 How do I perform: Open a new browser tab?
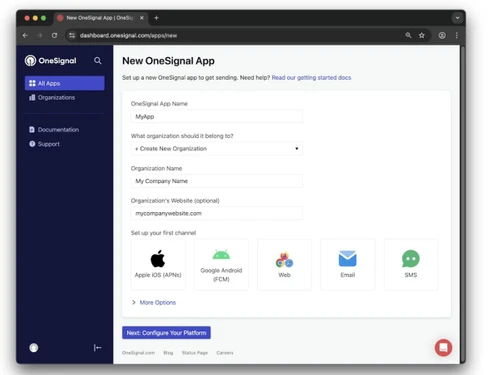(156, 18)
